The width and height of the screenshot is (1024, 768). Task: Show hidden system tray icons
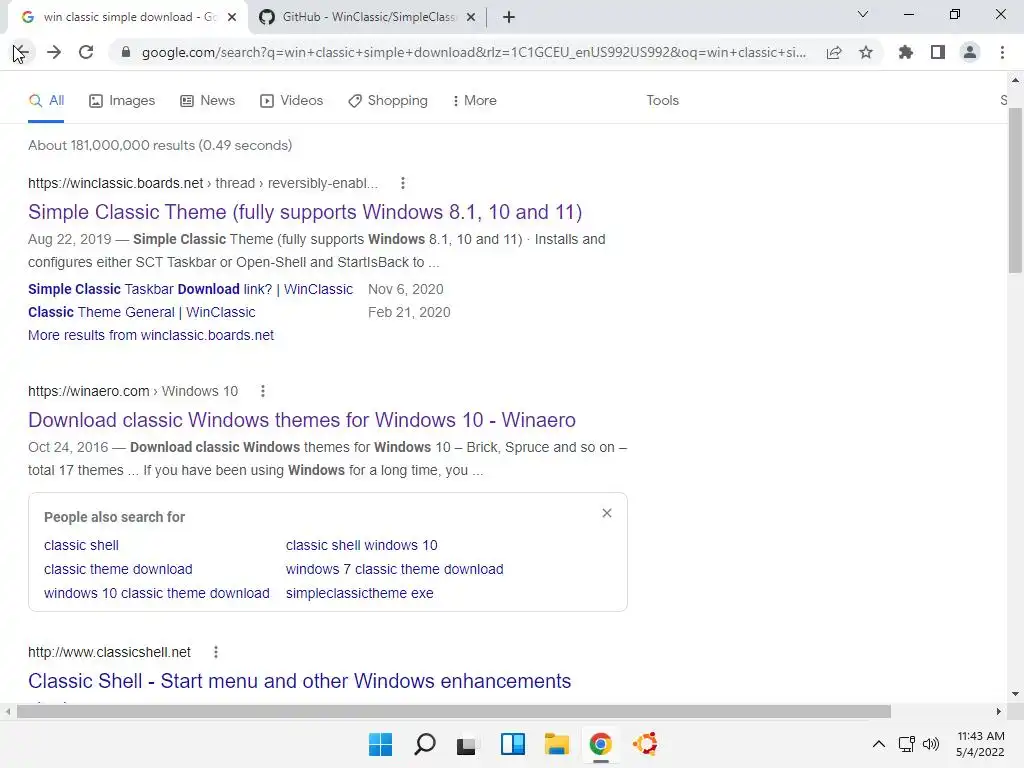(x=879, y=744)
